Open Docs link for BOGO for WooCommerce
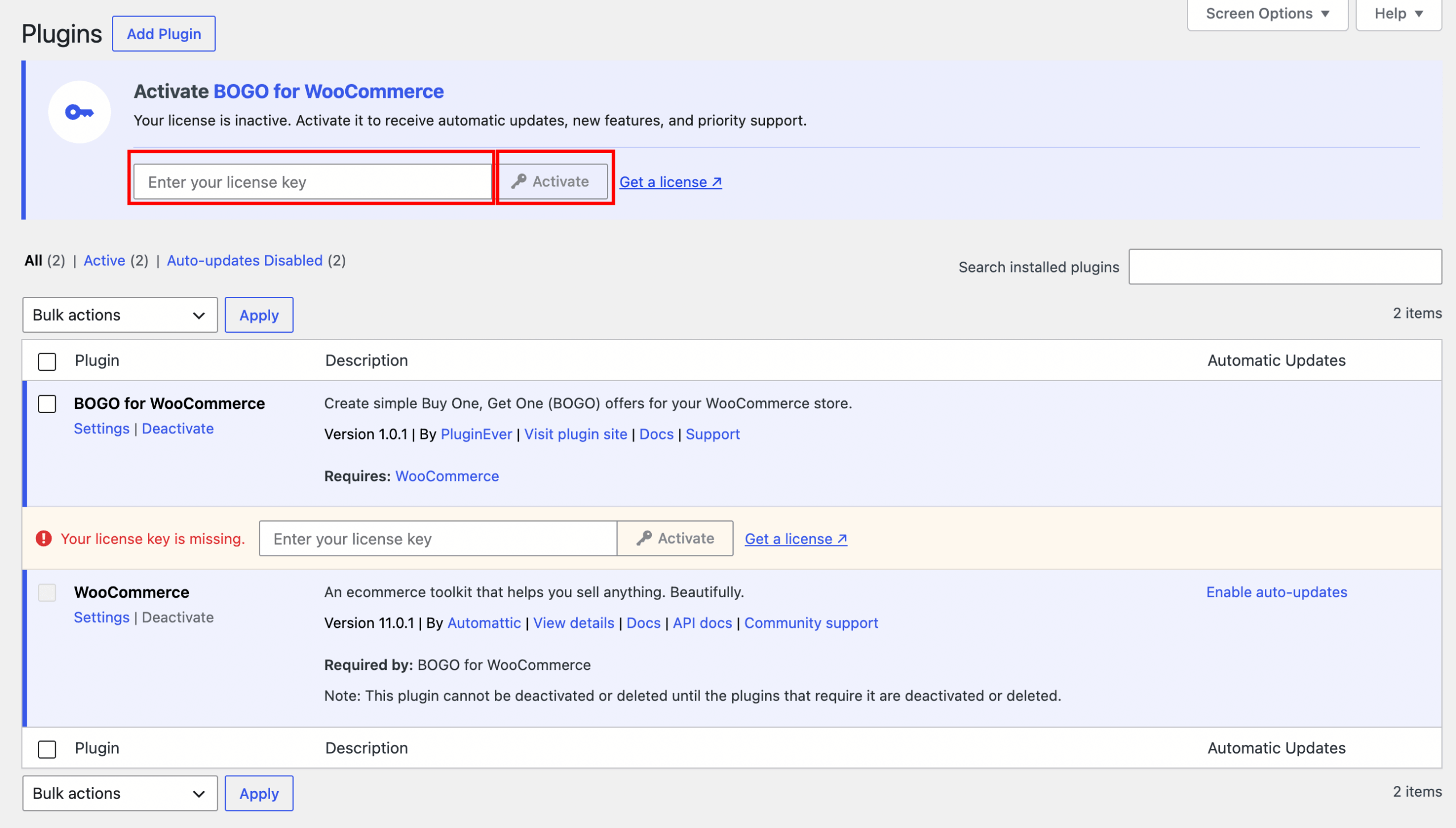The image size is (1456, 828). (656, 434)
